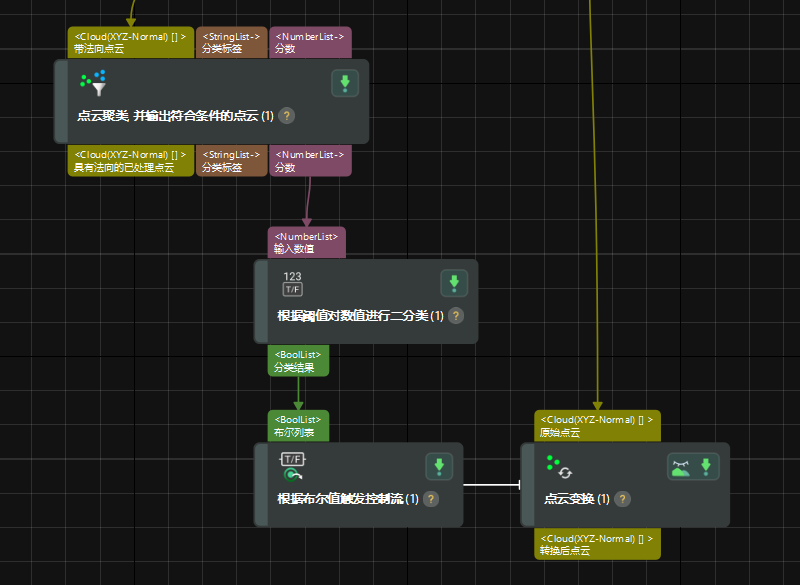Select the 原始点云 Cloud input port
800x585 pixels.
click(597, 425)
